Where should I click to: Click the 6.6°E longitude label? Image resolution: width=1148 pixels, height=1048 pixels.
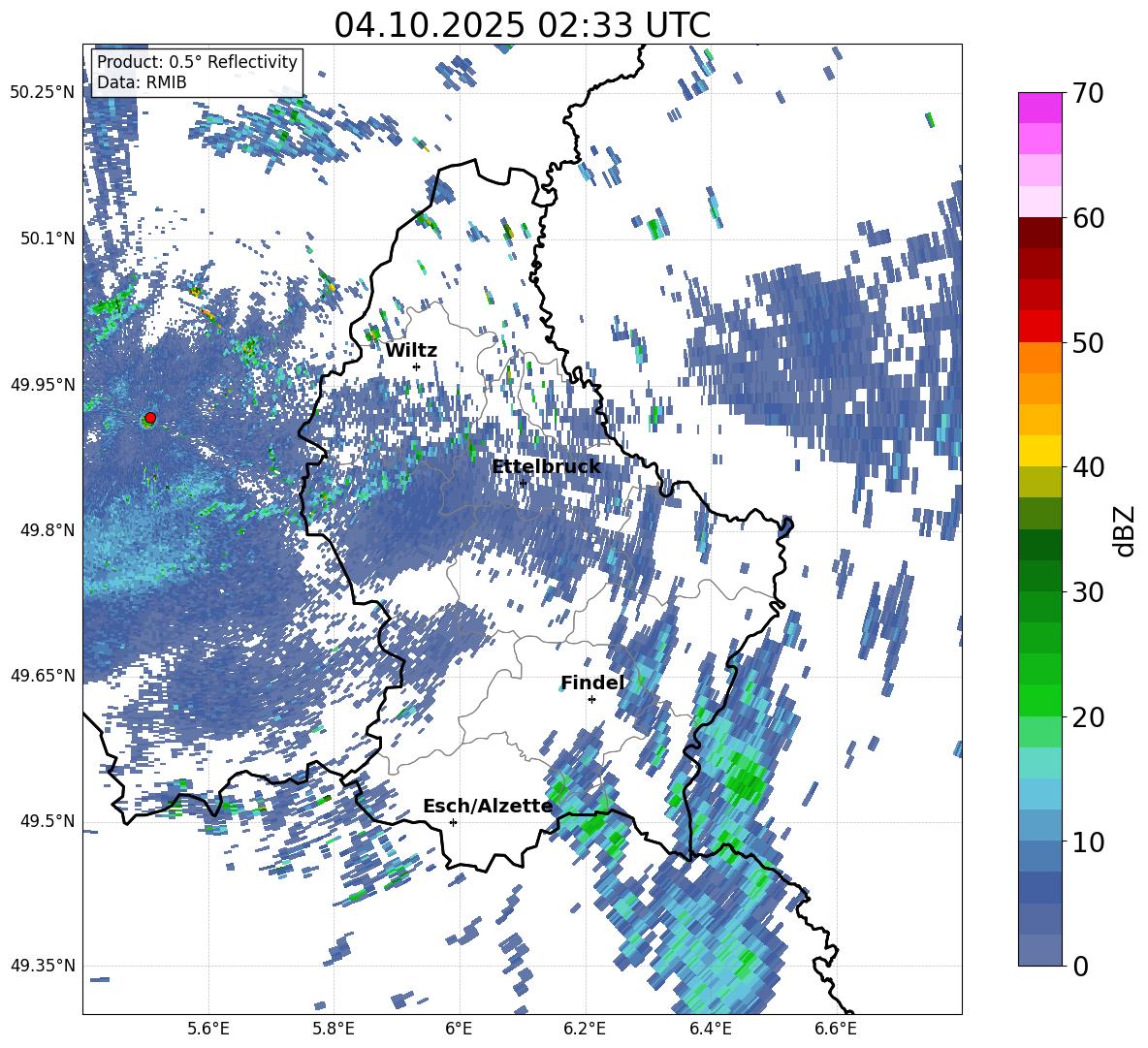[836, 1030]
